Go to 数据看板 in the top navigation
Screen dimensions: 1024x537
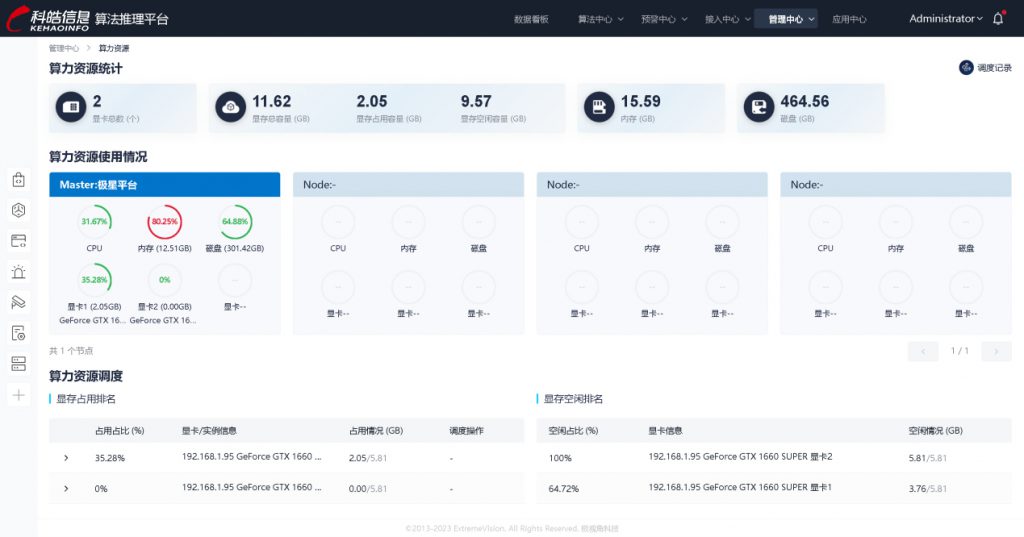(531, 19)
